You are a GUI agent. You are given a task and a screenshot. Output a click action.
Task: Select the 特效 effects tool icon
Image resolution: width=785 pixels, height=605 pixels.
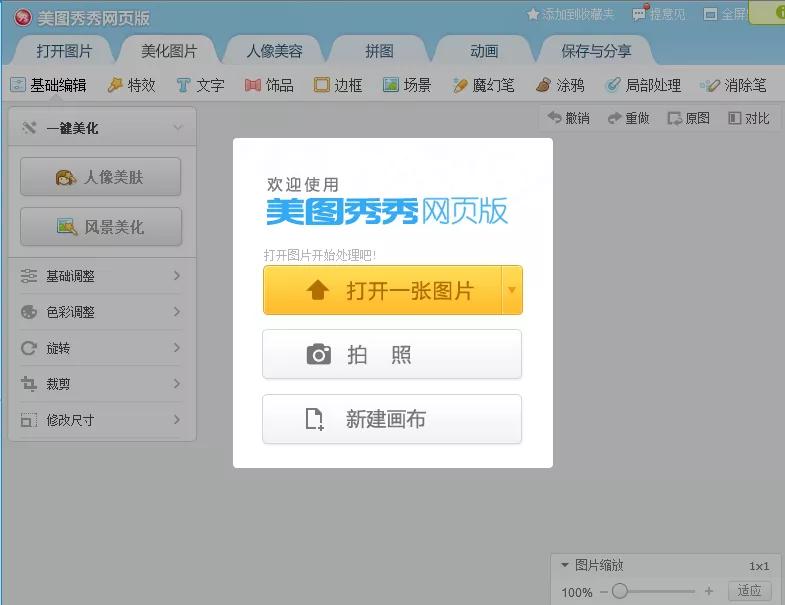[116, 85]
